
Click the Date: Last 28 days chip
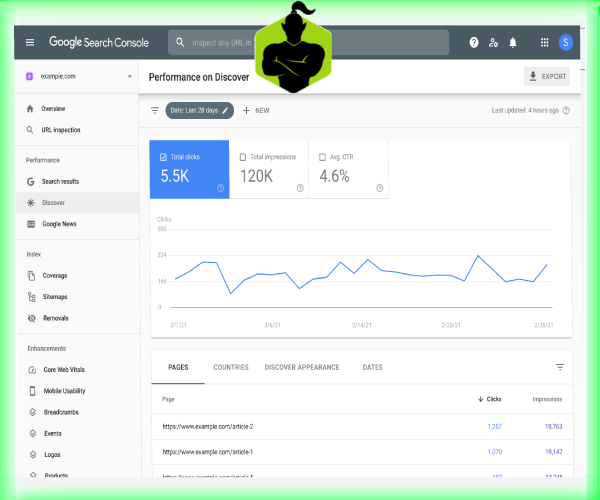pyautogui.click(x=199, y=110)
